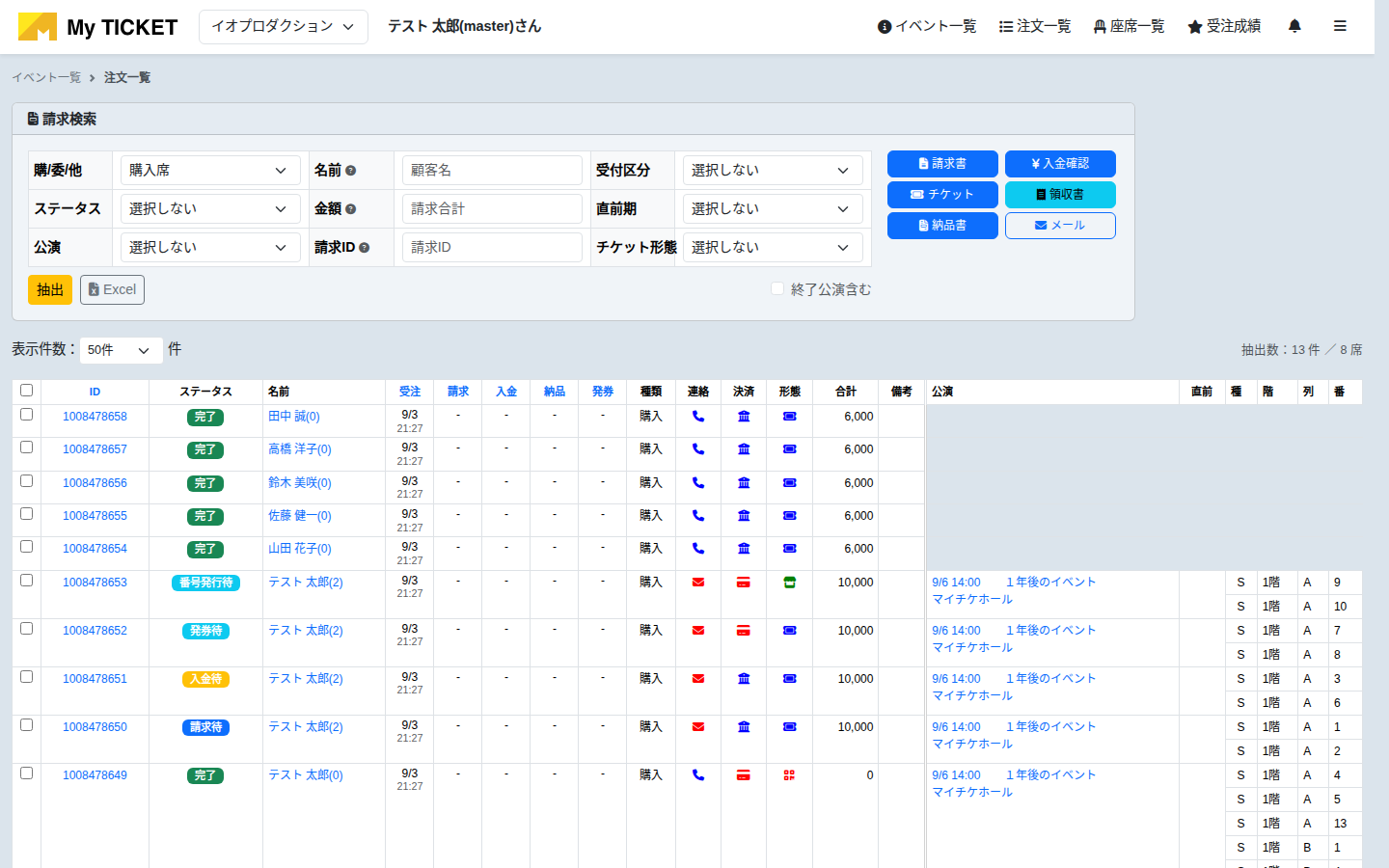Open the hamburger menu
This screenshot has height=868, width=1389.
click(1340, 26)
